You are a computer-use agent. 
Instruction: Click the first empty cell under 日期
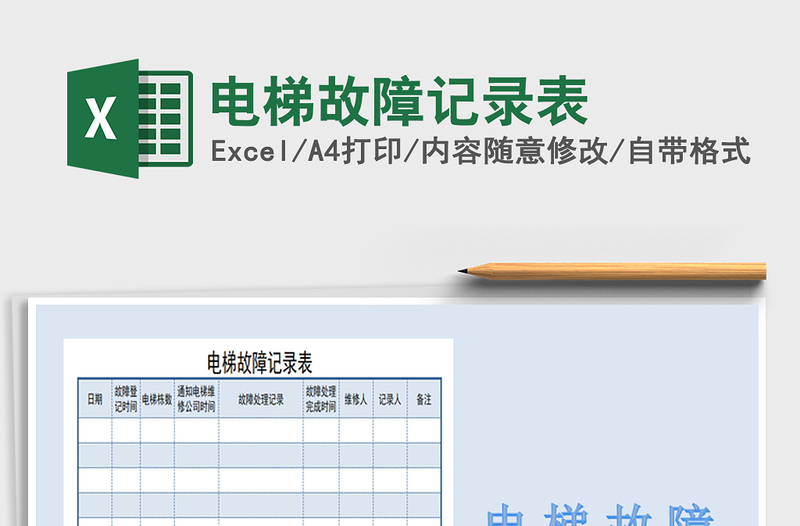95,430
